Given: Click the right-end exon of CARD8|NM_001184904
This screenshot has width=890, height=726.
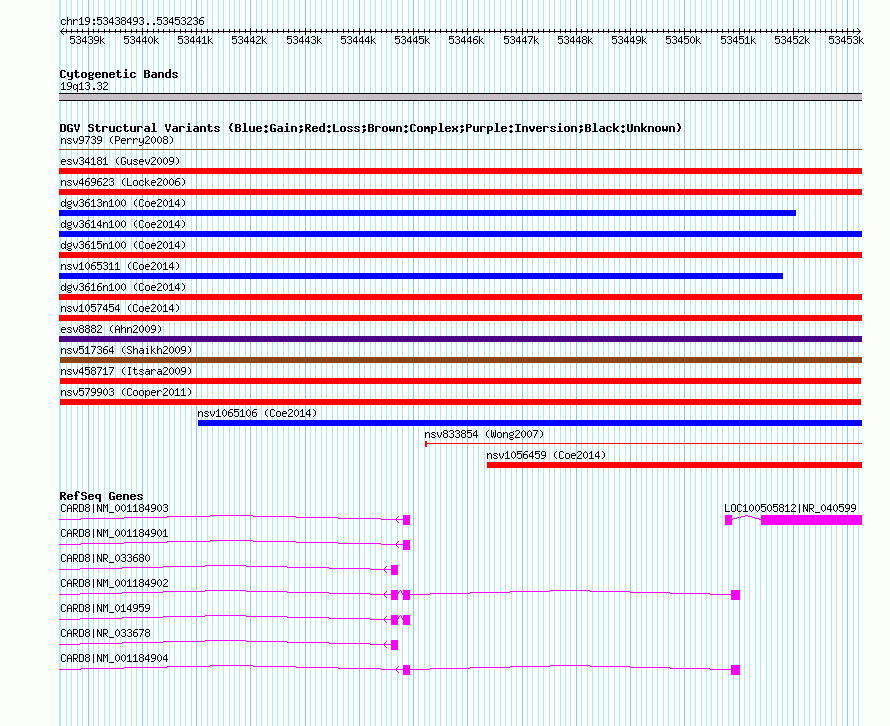Looking at the screenshot, I should tap(735, 670).
